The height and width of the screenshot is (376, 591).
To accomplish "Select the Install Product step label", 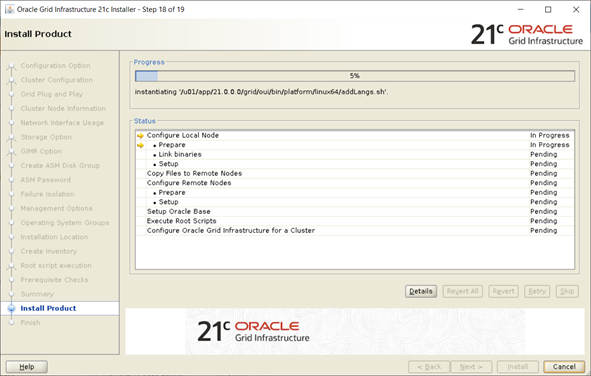I will click(48, 309).
